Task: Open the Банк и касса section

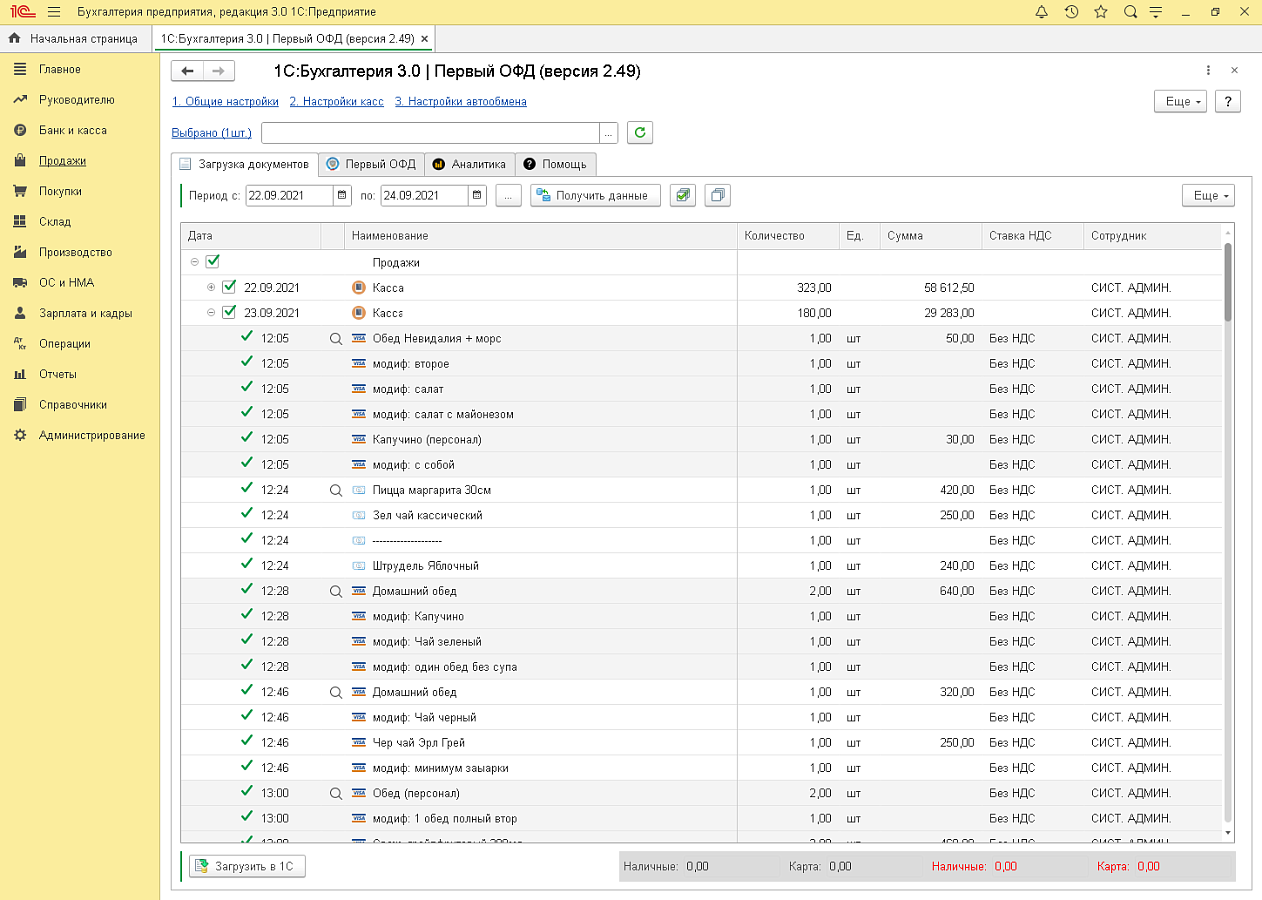Action: pyautogui.click(x=73, y=130)
